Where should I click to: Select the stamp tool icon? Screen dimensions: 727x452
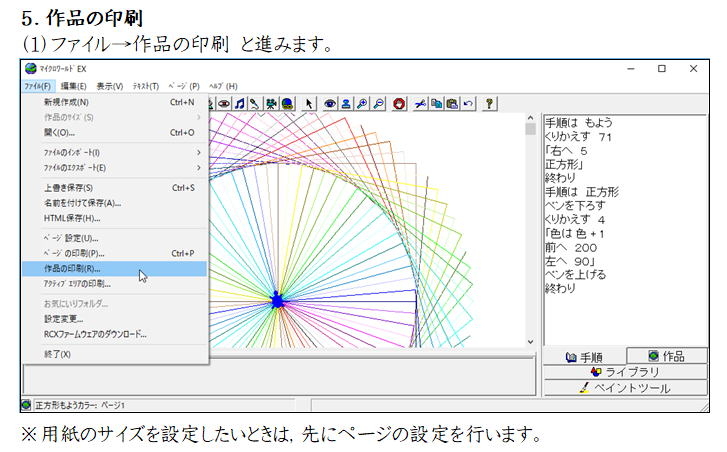[x=346, y=104]
